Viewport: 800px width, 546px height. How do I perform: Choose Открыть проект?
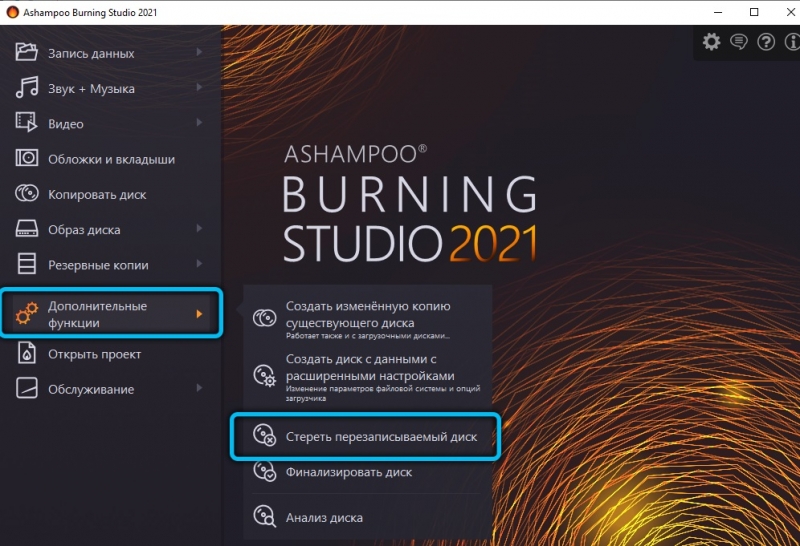[110, 353]
